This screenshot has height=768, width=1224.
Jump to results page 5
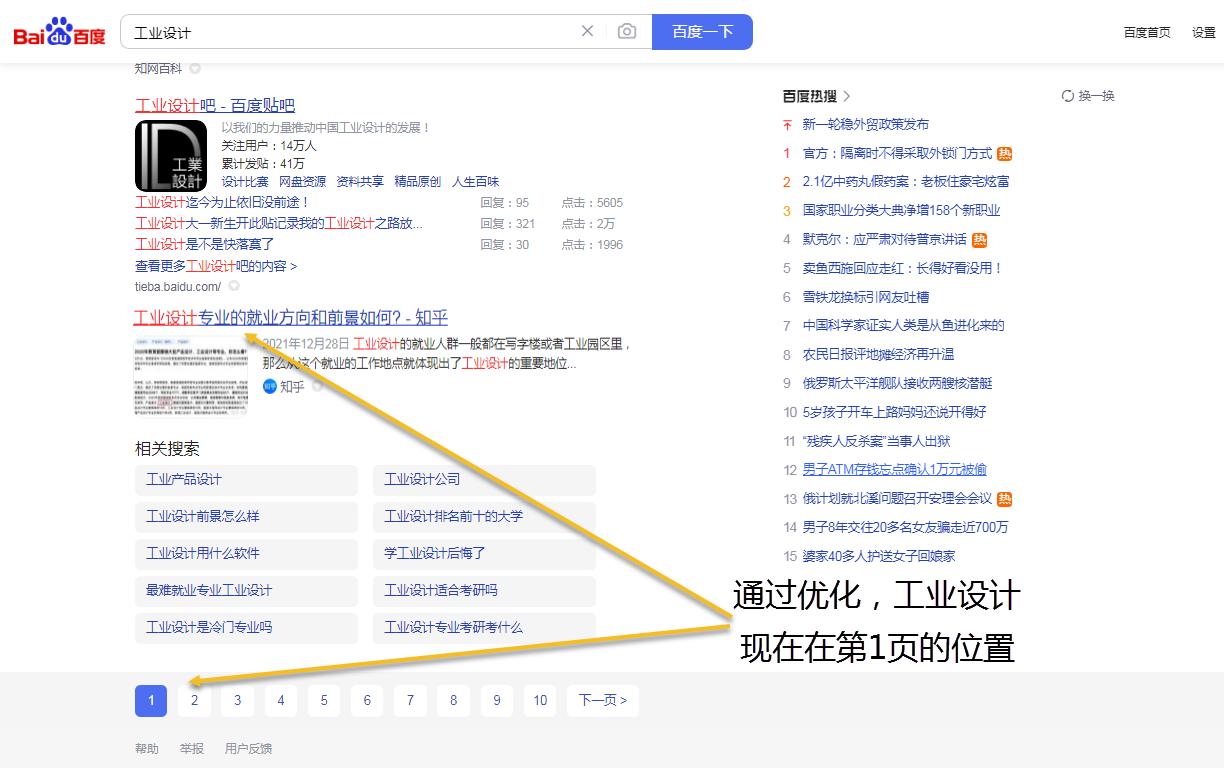click(x=323, y=701)
